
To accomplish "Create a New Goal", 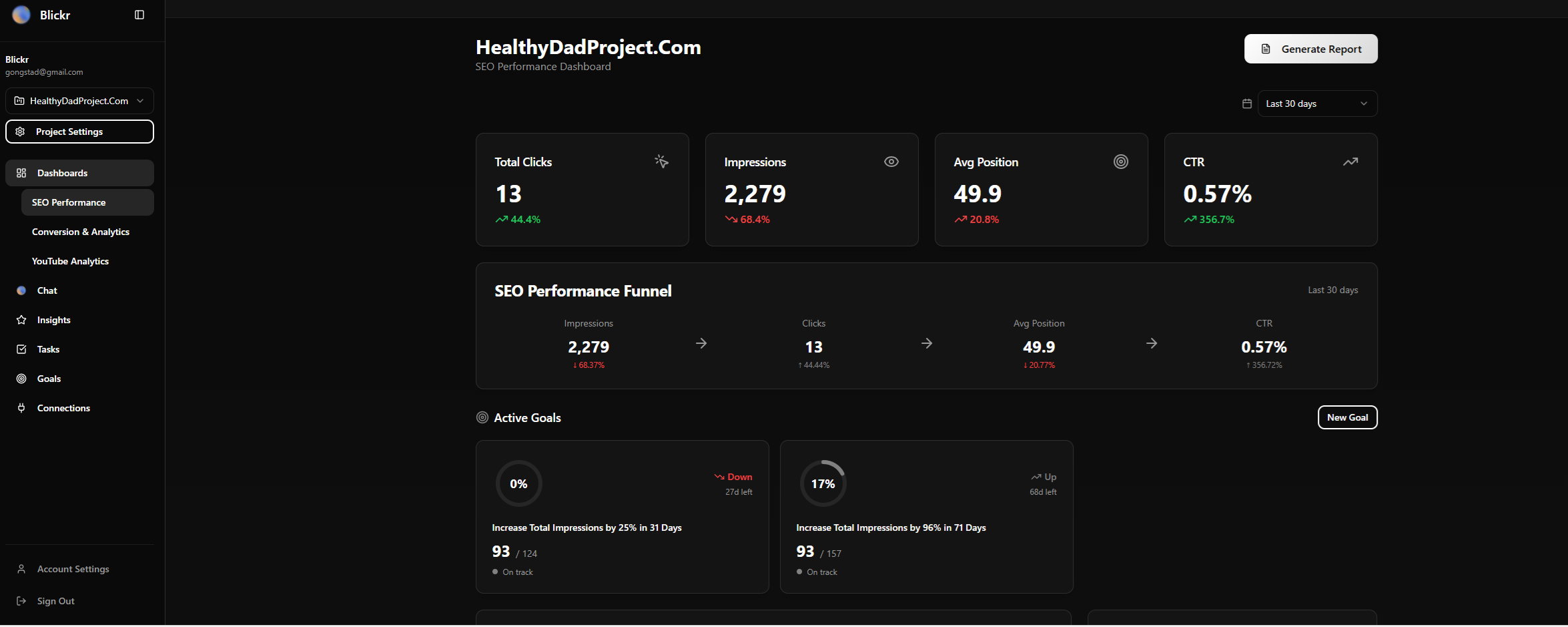I will [x=1347, y=417].
